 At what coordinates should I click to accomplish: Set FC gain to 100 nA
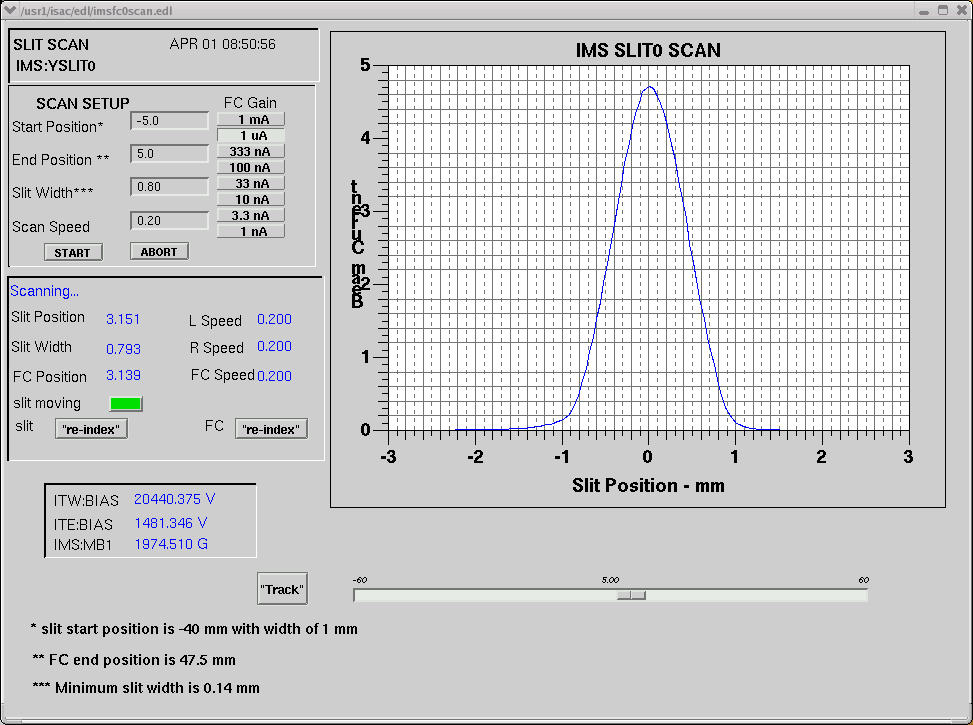click(x=251, y=167)
